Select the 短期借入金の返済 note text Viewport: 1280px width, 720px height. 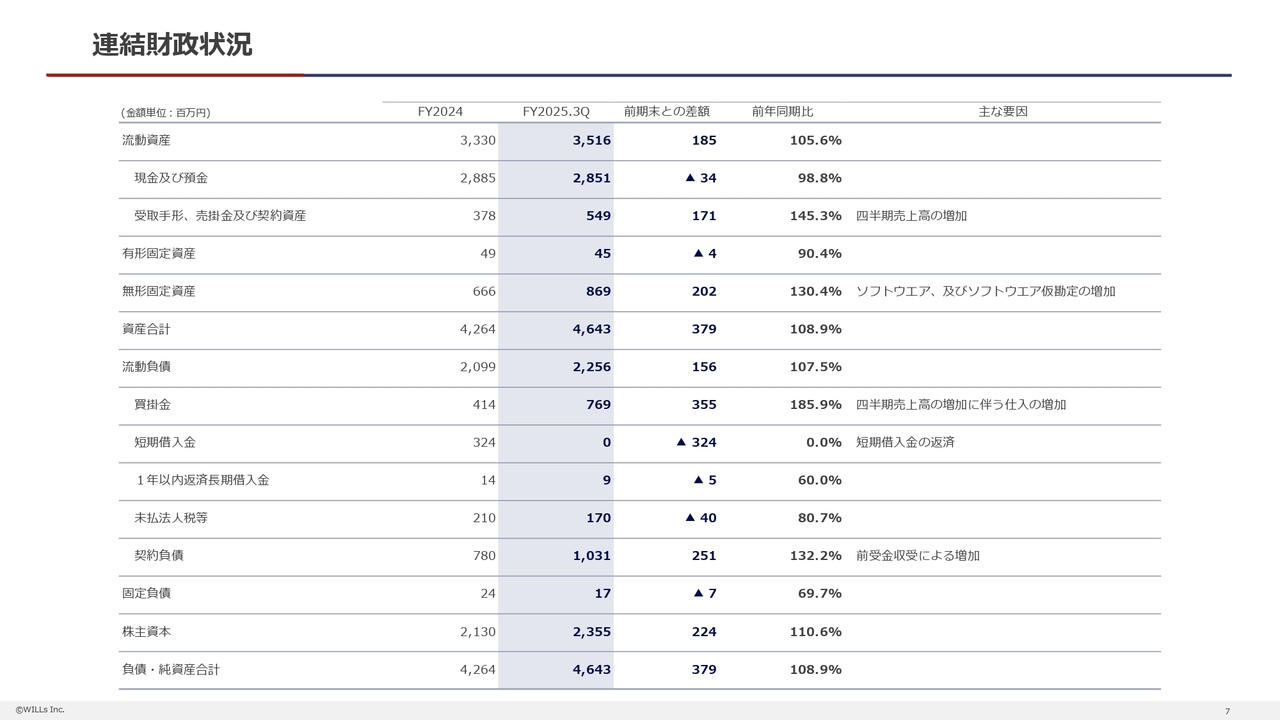pos(905,442)
